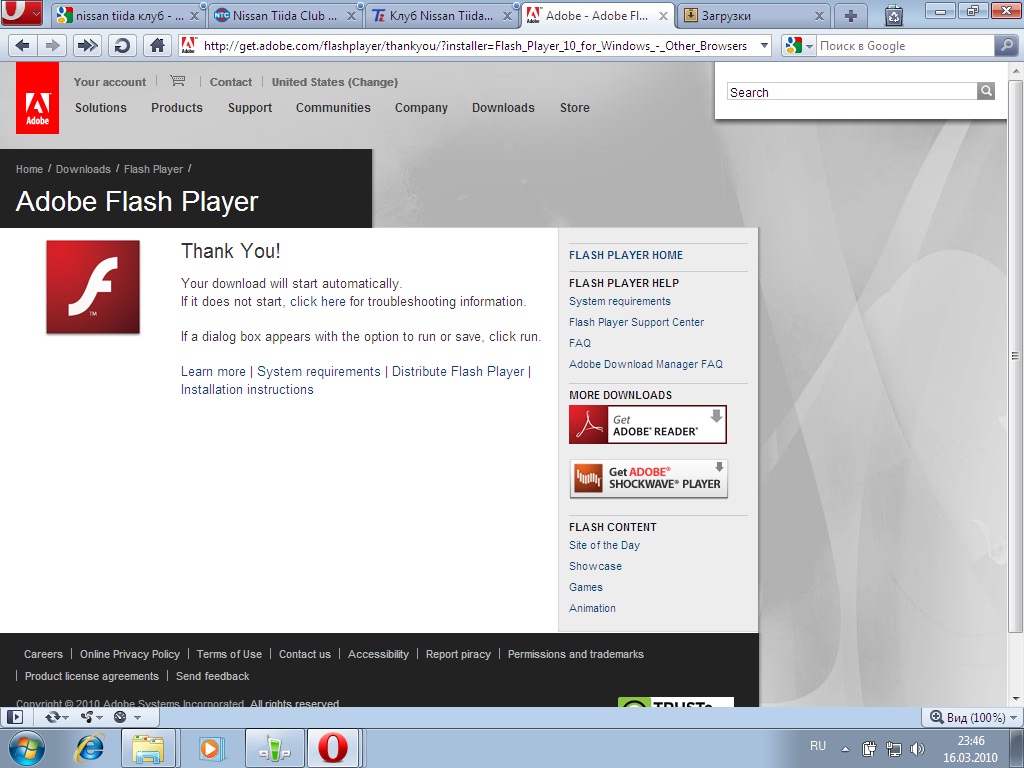Go forward with the browser Forward arrow
Screen dimensions: 1024x768
53,45
